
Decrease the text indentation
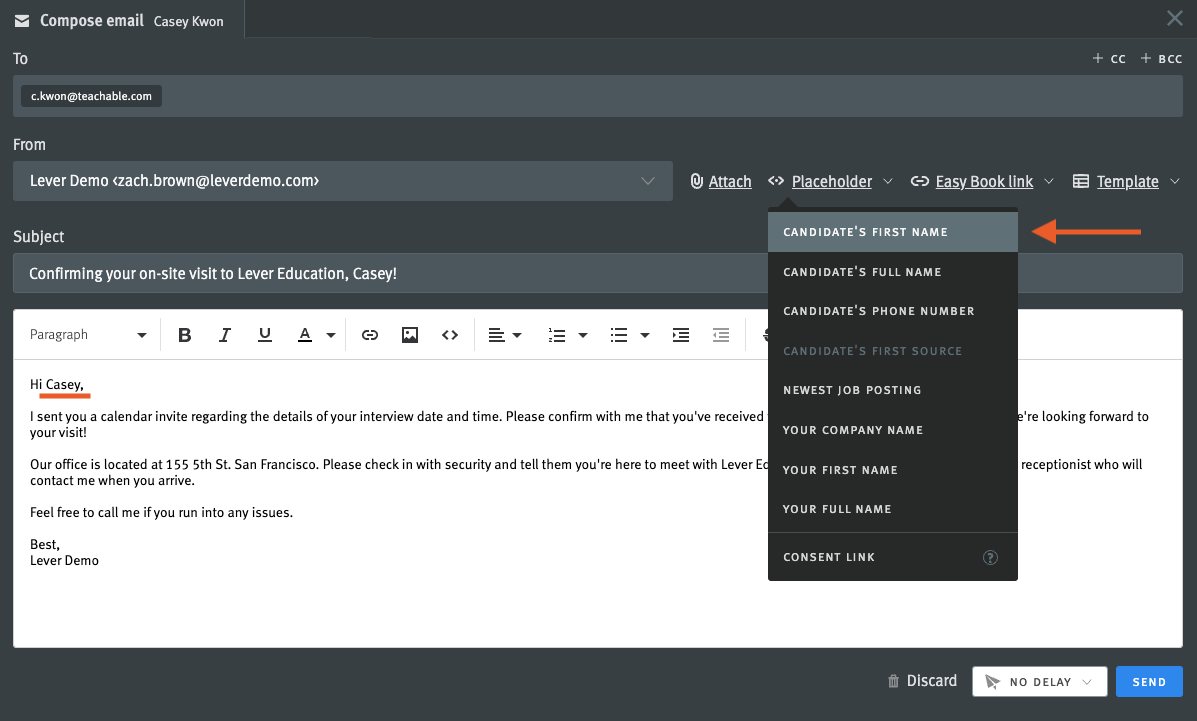[x=721, y=334]
